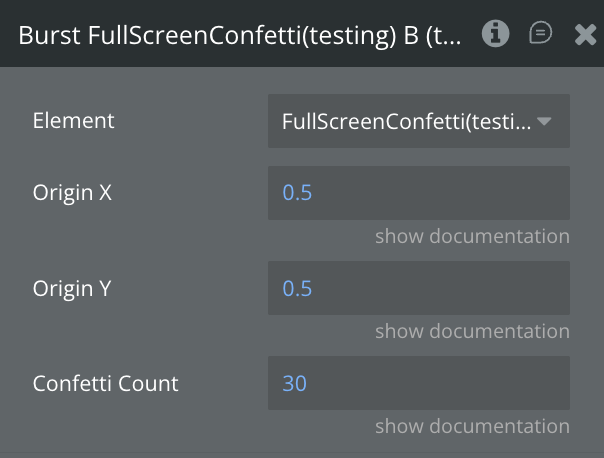Image resolution: width=604 pixels, height=458 pixels.
Task: Click the Origin X input field
Action: coord(418,193)
